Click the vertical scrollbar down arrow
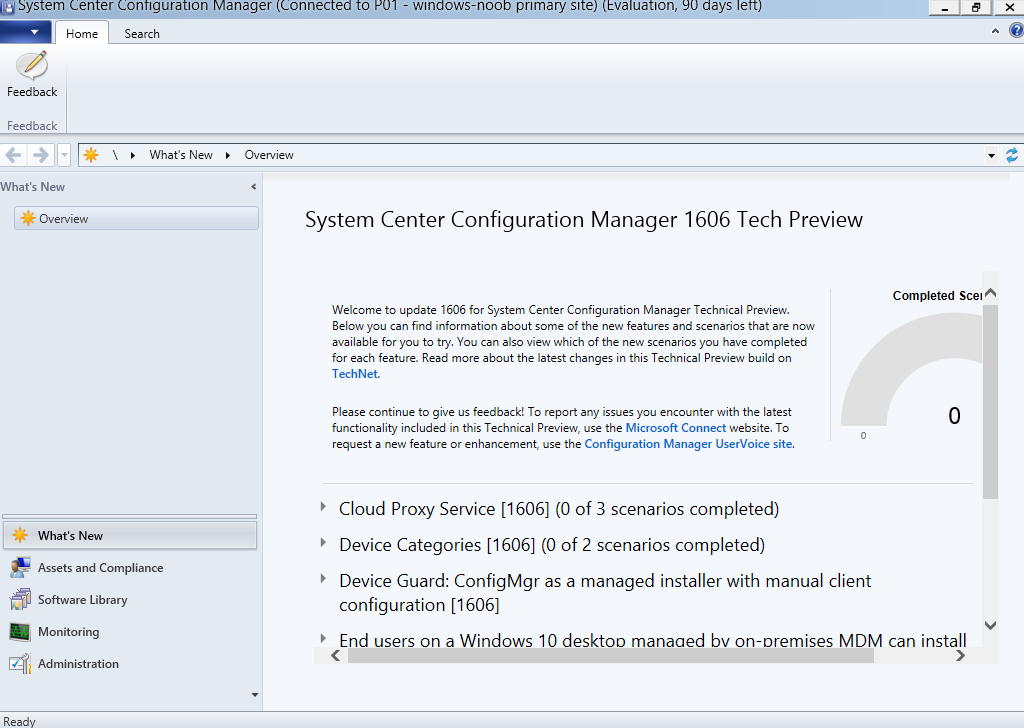This screenshot has height=728, width=1024. point(991,625)
